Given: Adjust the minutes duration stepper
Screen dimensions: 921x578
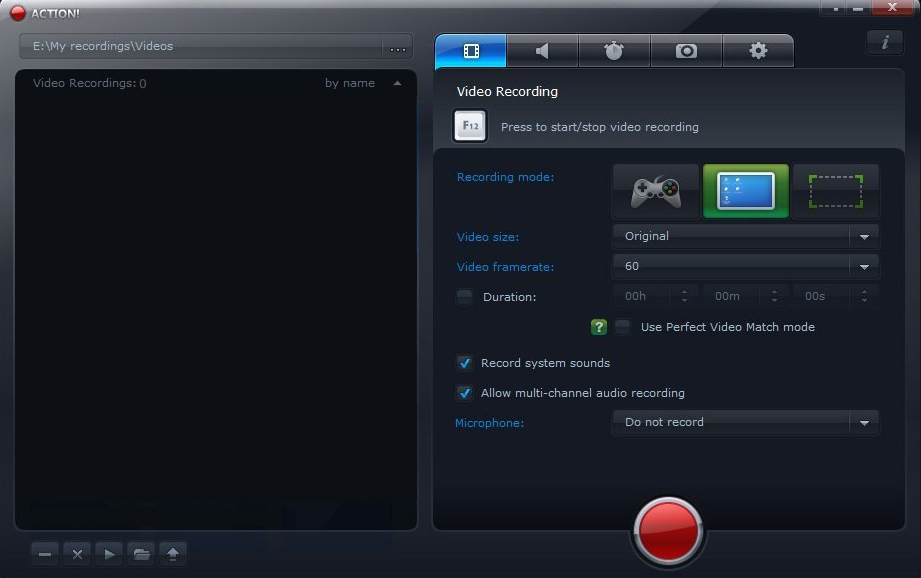Looking at the screenshot, I should (774, 296).
